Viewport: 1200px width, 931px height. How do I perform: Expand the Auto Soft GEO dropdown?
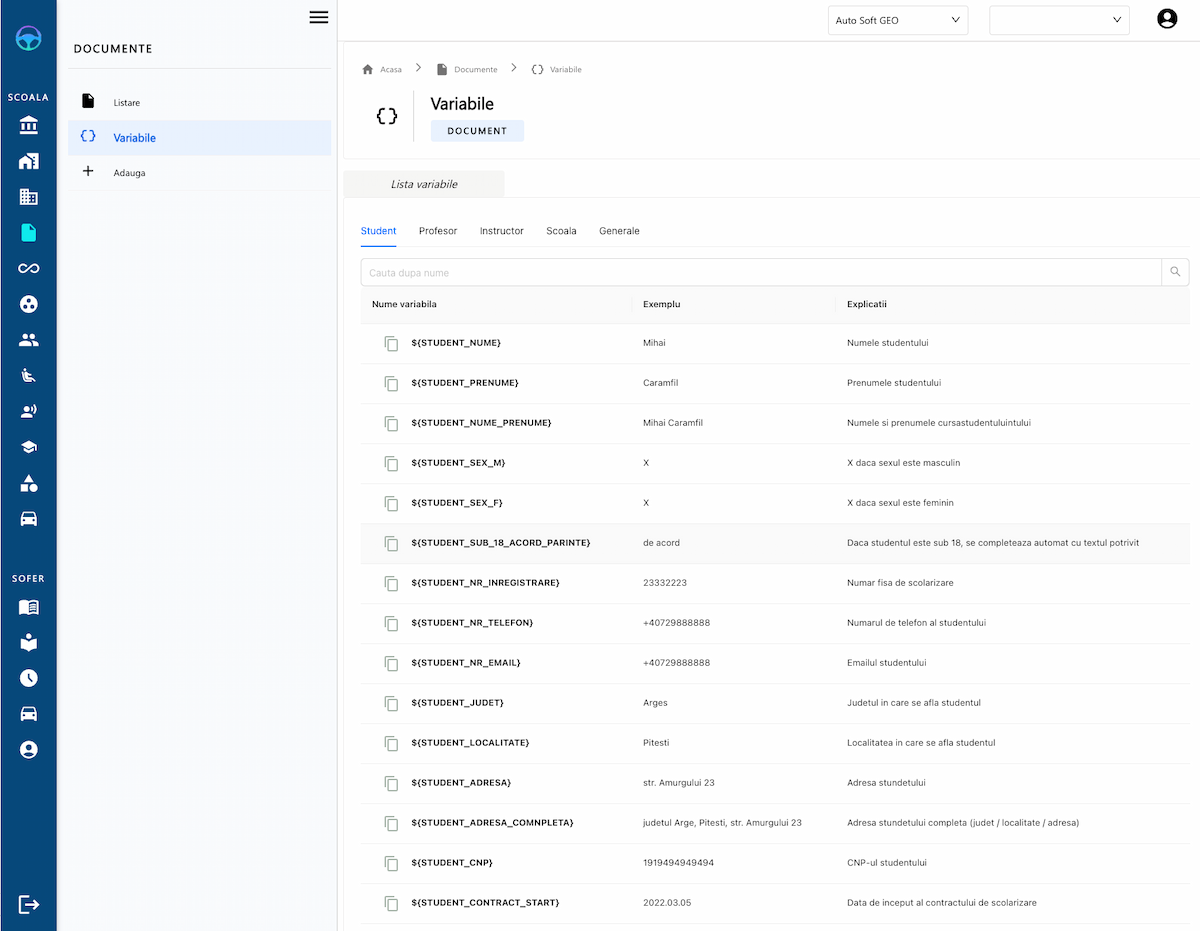point(897,20)
